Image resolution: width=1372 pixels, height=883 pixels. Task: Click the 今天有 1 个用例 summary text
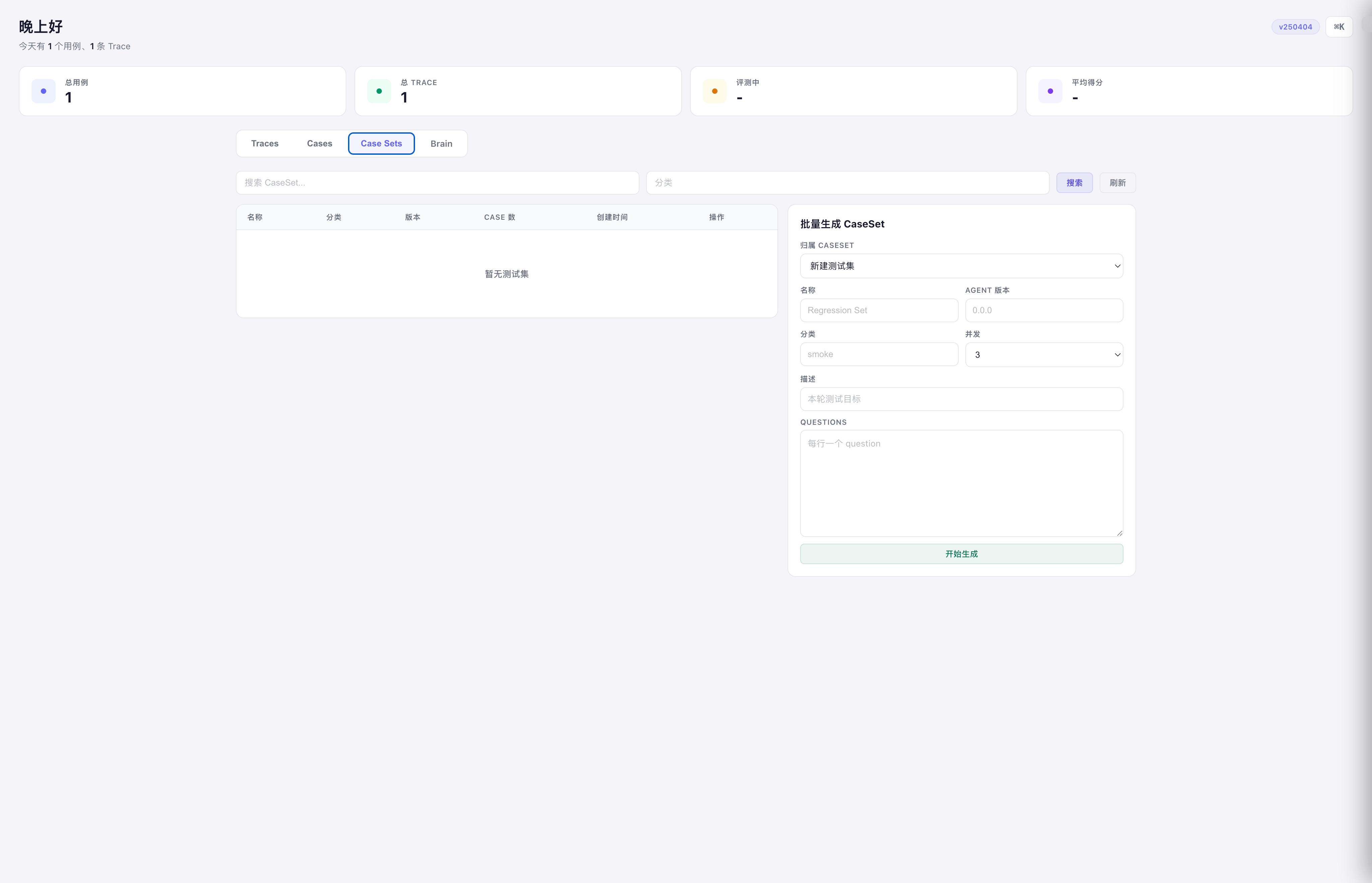click(x=75, y=47)
